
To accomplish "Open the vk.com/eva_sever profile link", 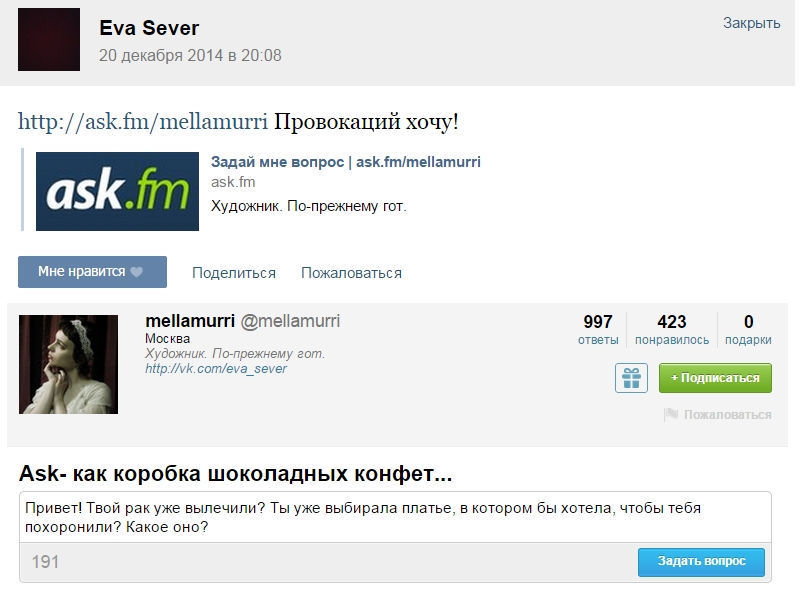I will (216, 369).
